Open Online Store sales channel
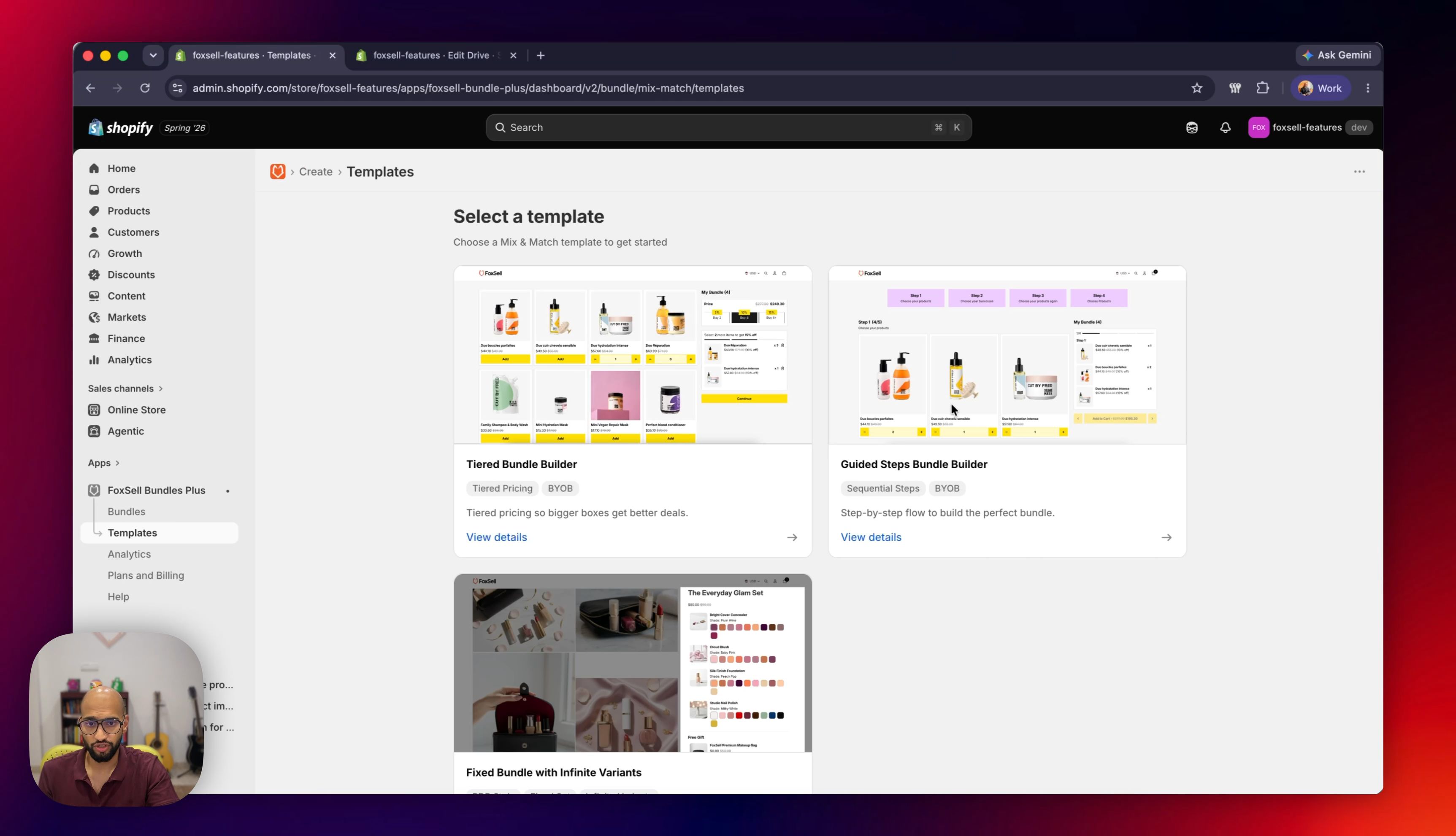This screenshot has width=1456, height=836. (x=136, y=410)
